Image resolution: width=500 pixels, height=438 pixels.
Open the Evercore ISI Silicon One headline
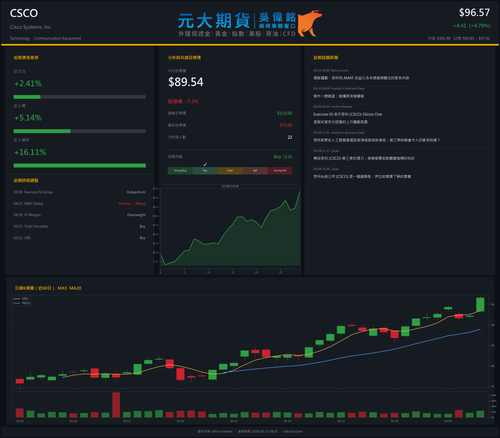348,118
